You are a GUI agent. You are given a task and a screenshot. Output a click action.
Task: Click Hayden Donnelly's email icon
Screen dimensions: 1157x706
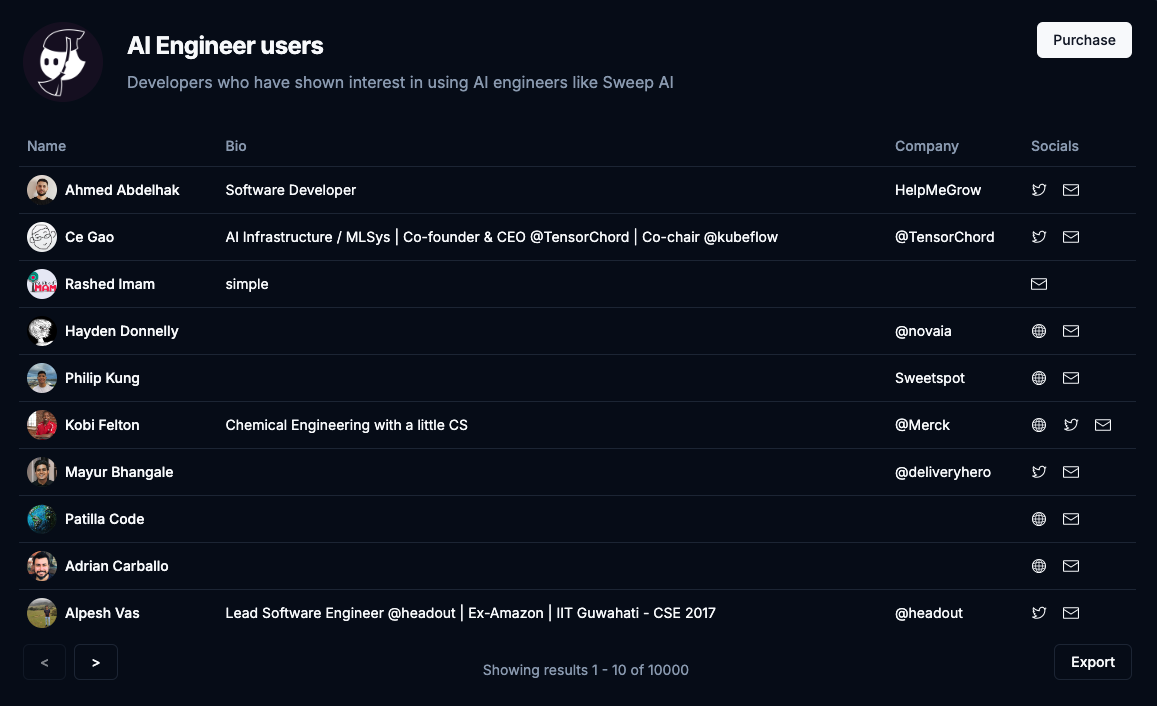[x=1071, y=331]
